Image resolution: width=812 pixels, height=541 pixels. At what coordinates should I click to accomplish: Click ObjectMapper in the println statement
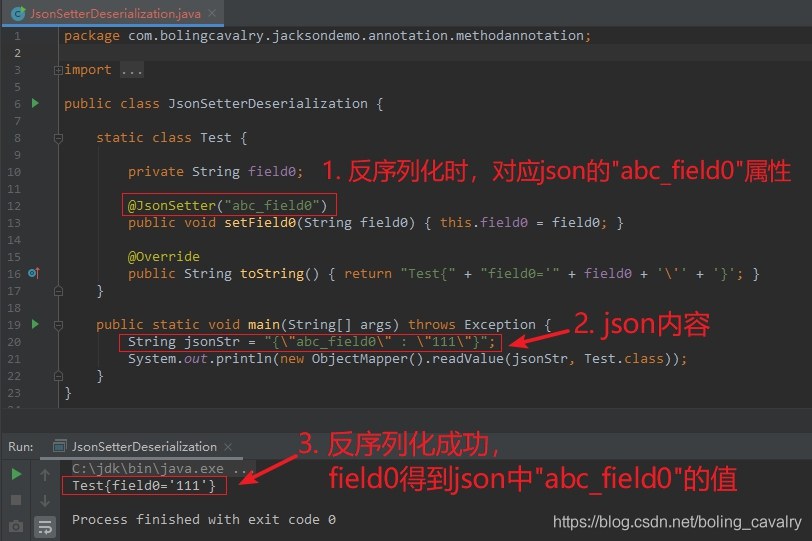pos(359,359)
